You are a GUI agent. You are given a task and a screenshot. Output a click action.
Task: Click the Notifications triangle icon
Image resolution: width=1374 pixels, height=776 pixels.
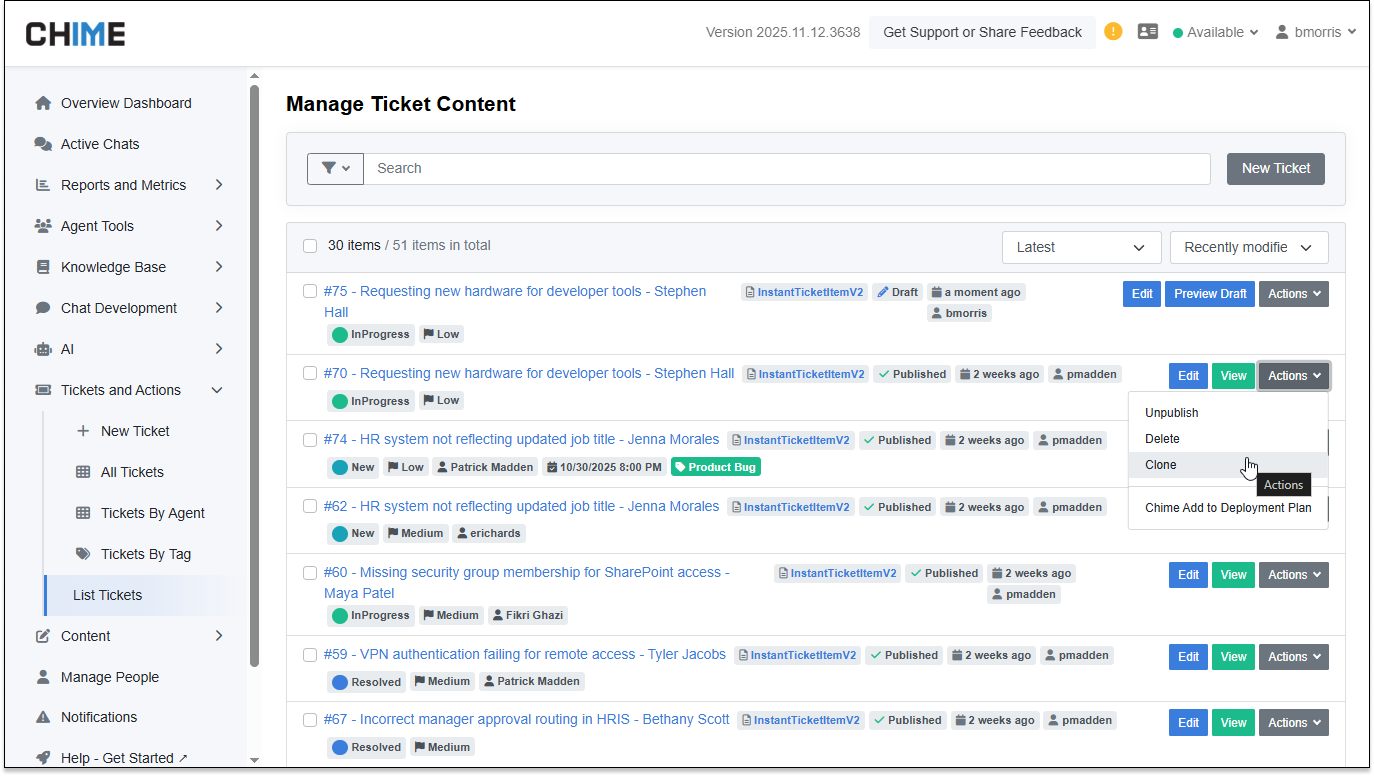pyautogui.click(x=43, y=717)
